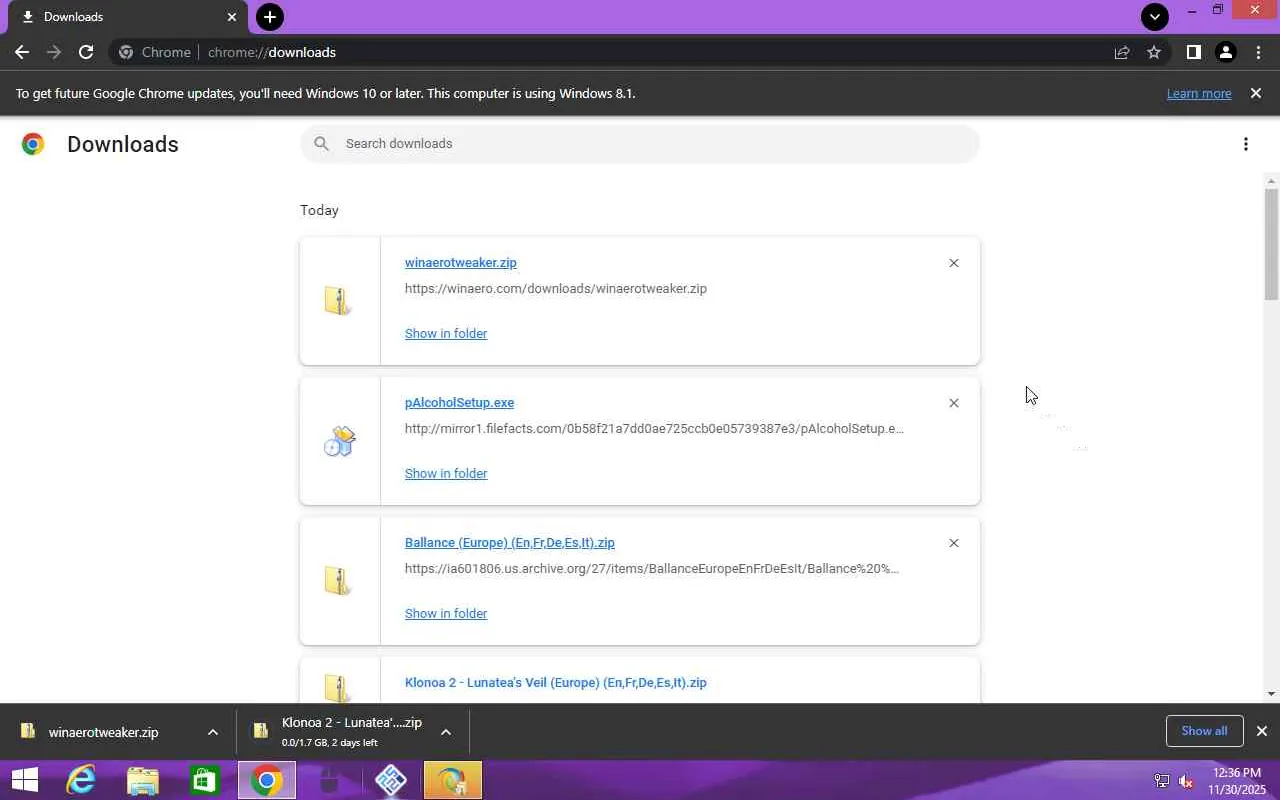Click the Today date heading
1280x800 pixels.
click(x=319, y=210)
